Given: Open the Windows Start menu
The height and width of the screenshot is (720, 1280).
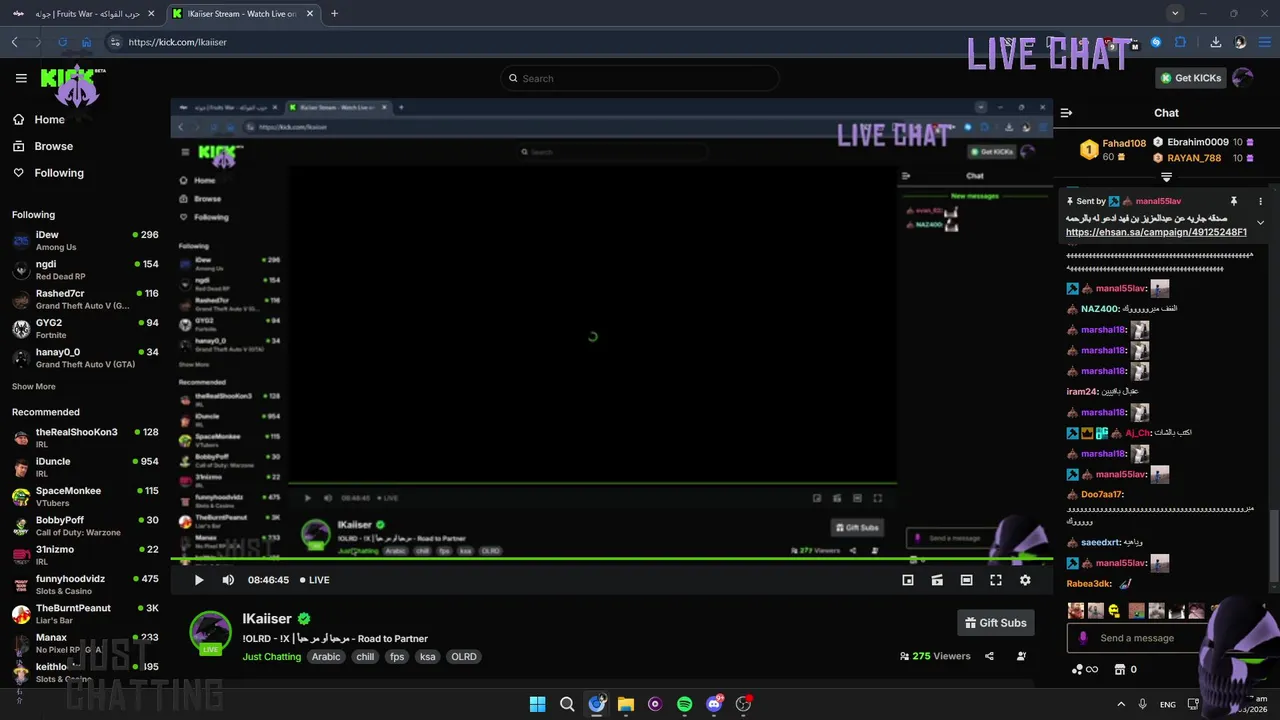Looking at the screenshot, I should (537, 704).
